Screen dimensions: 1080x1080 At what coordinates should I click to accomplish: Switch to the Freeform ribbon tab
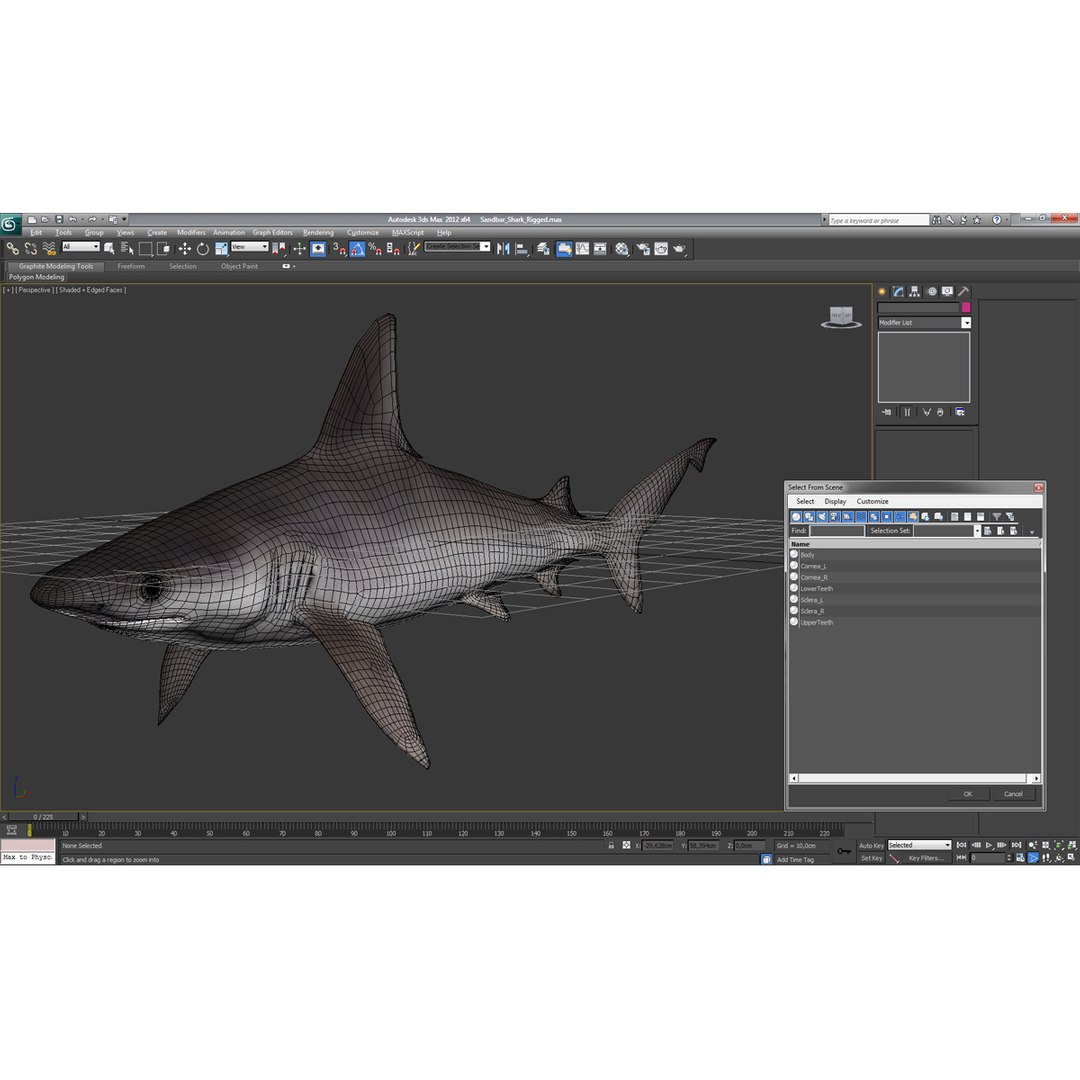[x=131, y=266]
